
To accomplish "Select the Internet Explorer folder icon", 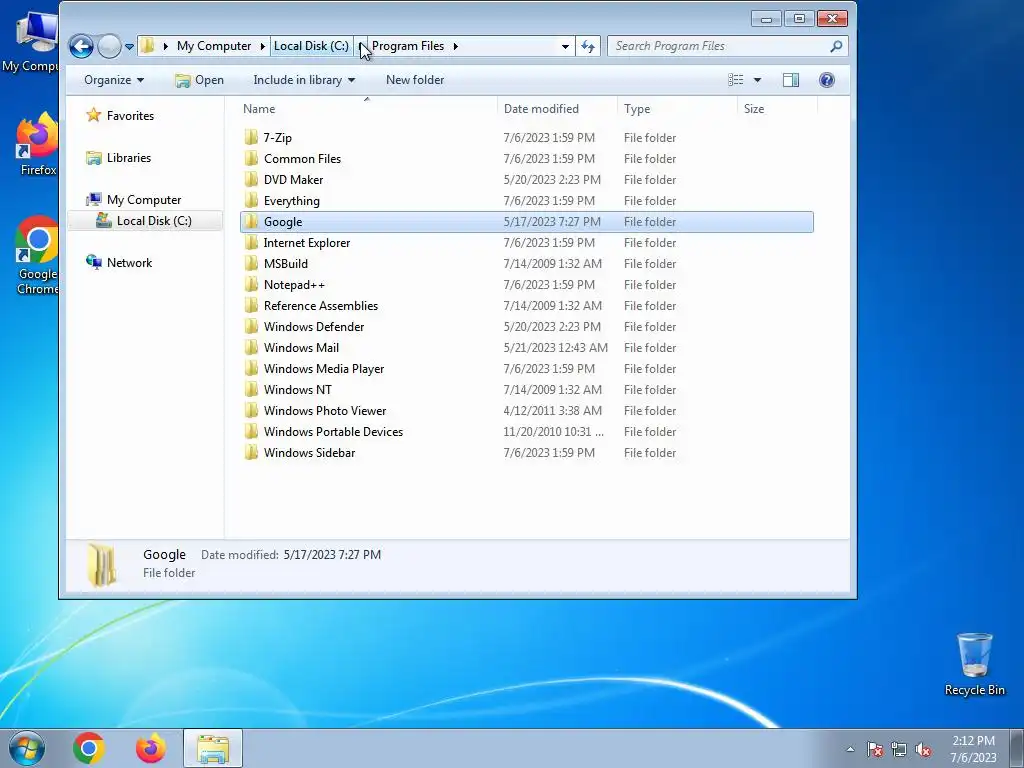I will tap(251, 242).
